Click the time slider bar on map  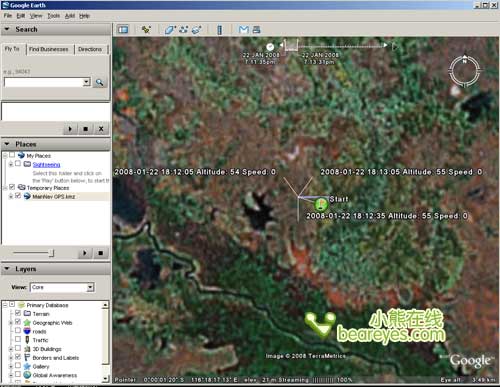(x=333, y=46)
